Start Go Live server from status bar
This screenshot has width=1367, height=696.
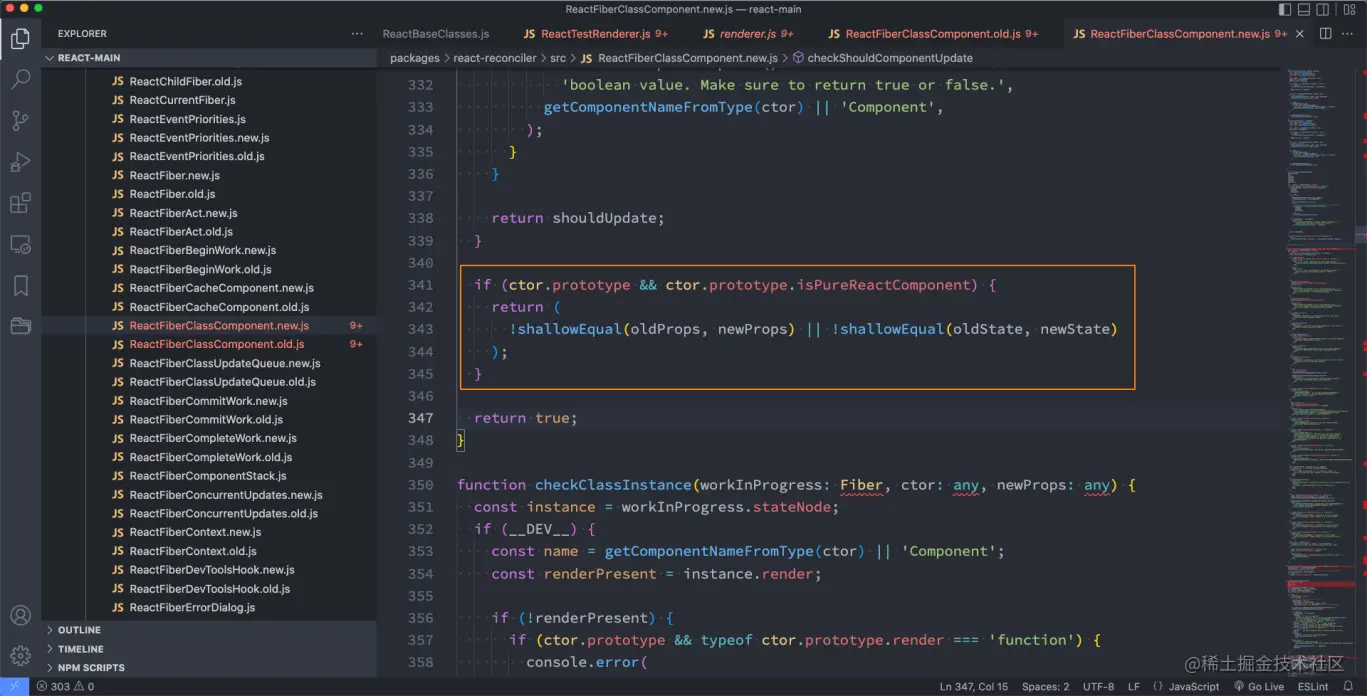1259,687
